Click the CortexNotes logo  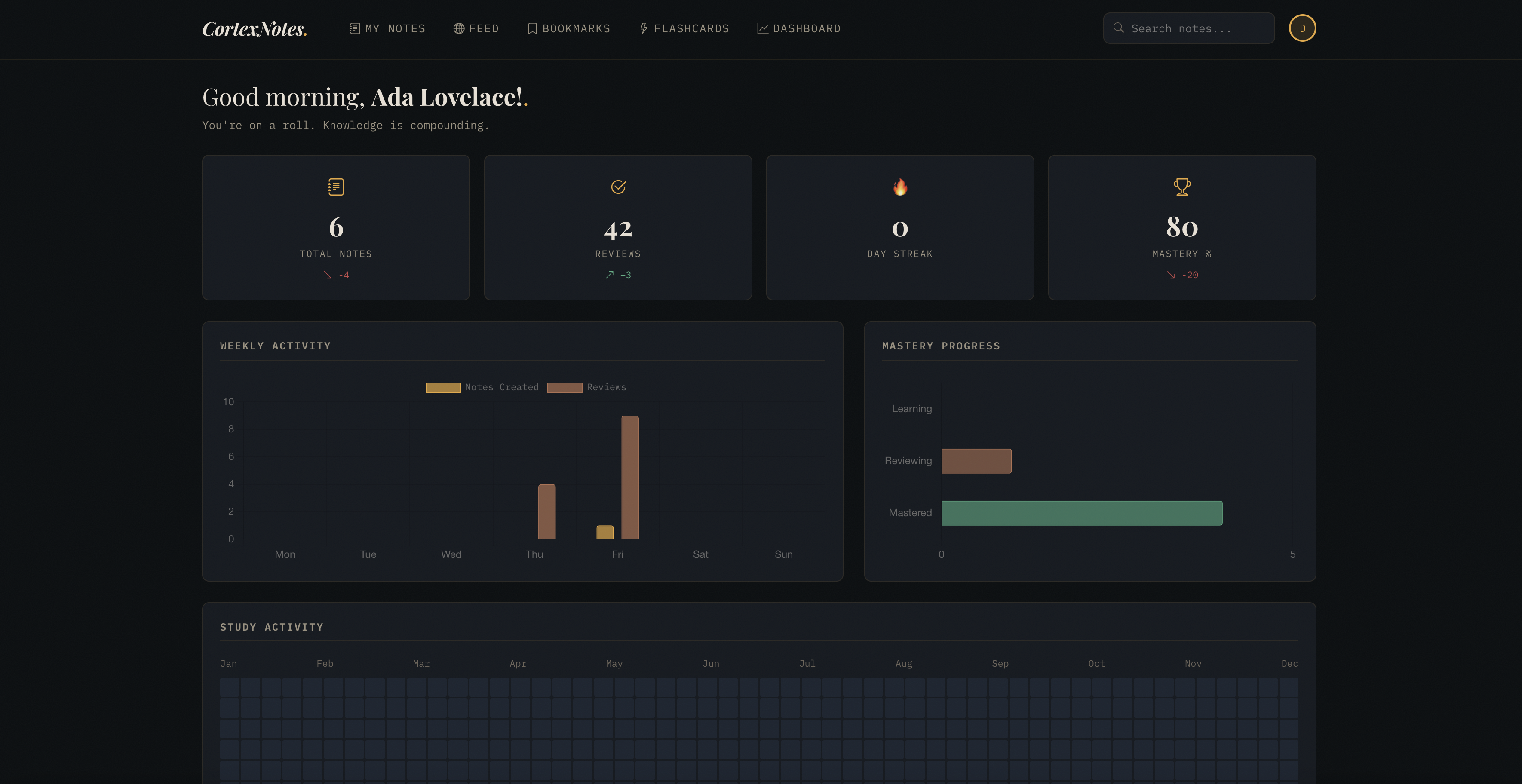pyautogui.click(x=255, y=28)
